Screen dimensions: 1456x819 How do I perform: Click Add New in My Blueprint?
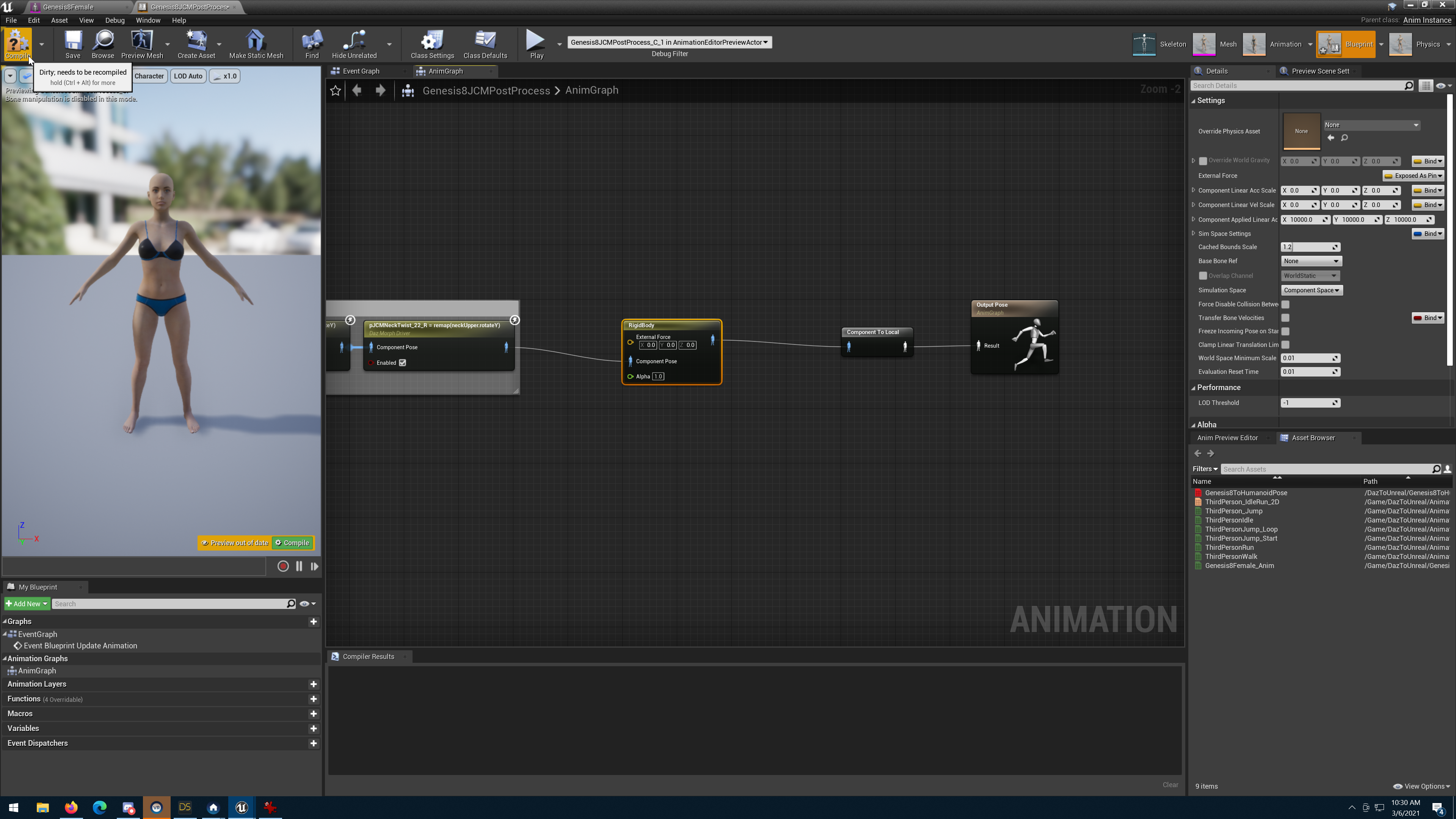point(27,604)
